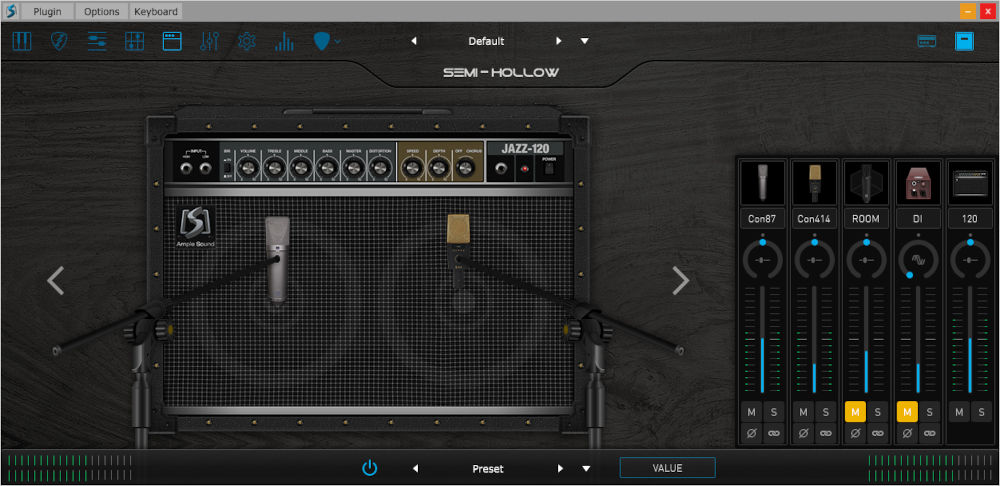
Task: Mute the 120 channel
Action: tap(959, 412)
